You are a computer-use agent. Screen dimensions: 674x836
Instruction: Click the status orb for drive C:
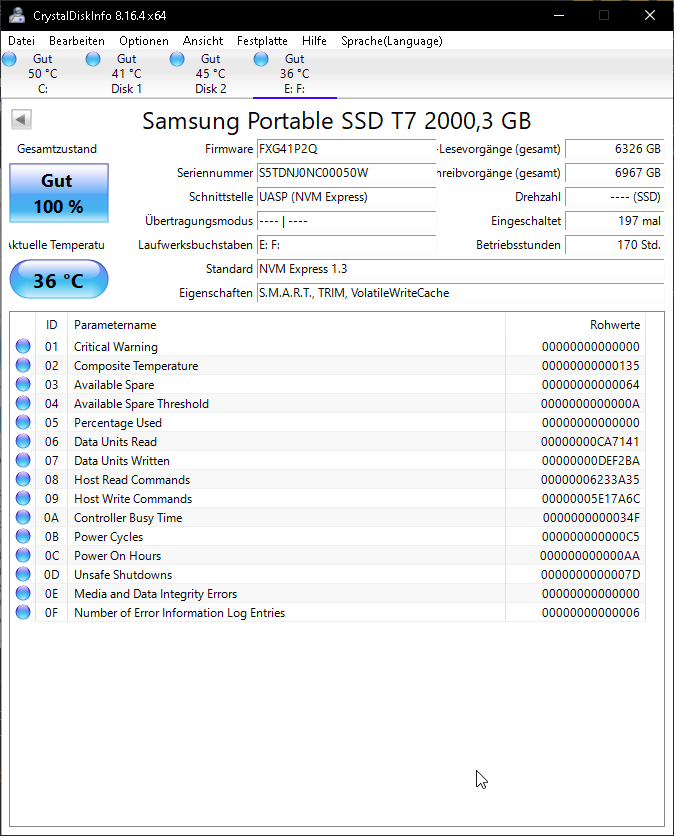[x=10, y=59]
